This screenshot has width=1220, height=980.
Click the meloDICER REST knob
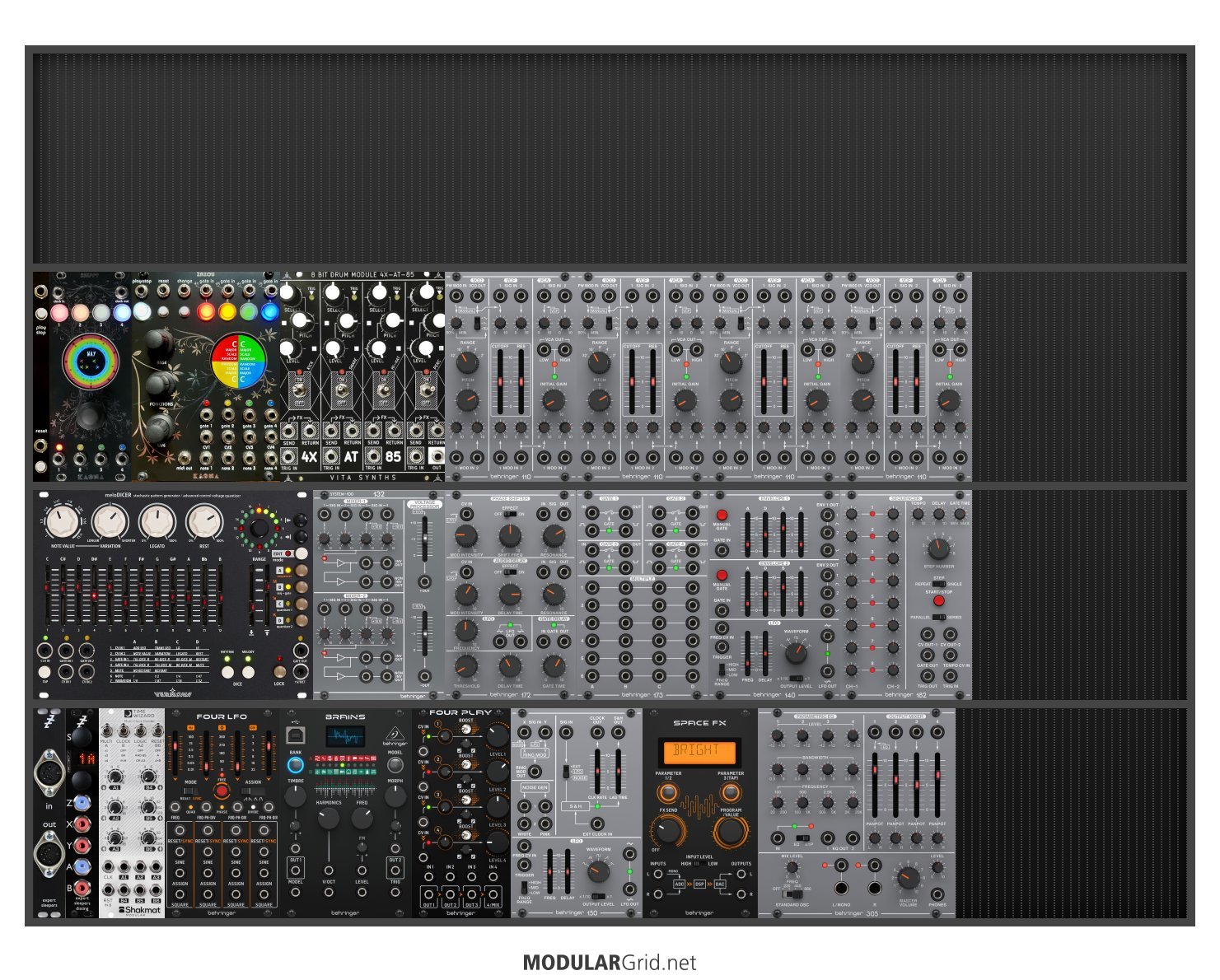tap(203, 522)
